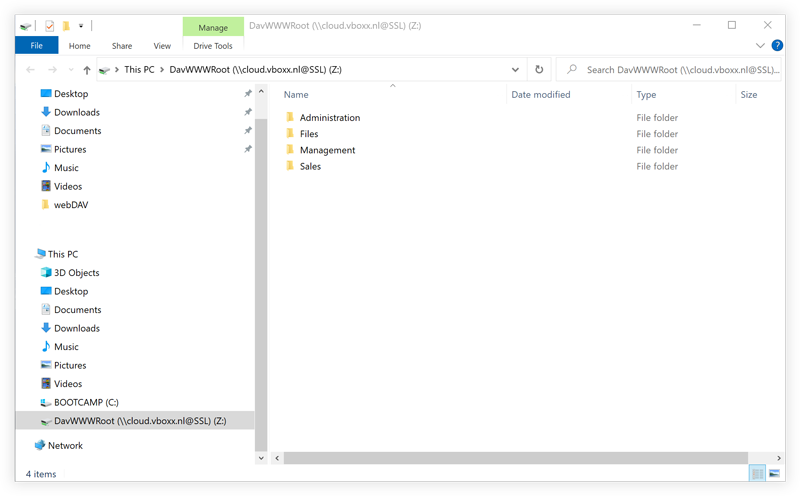Select the Sales folder
Screen dimensions: 800x496
tap(310, 166)
